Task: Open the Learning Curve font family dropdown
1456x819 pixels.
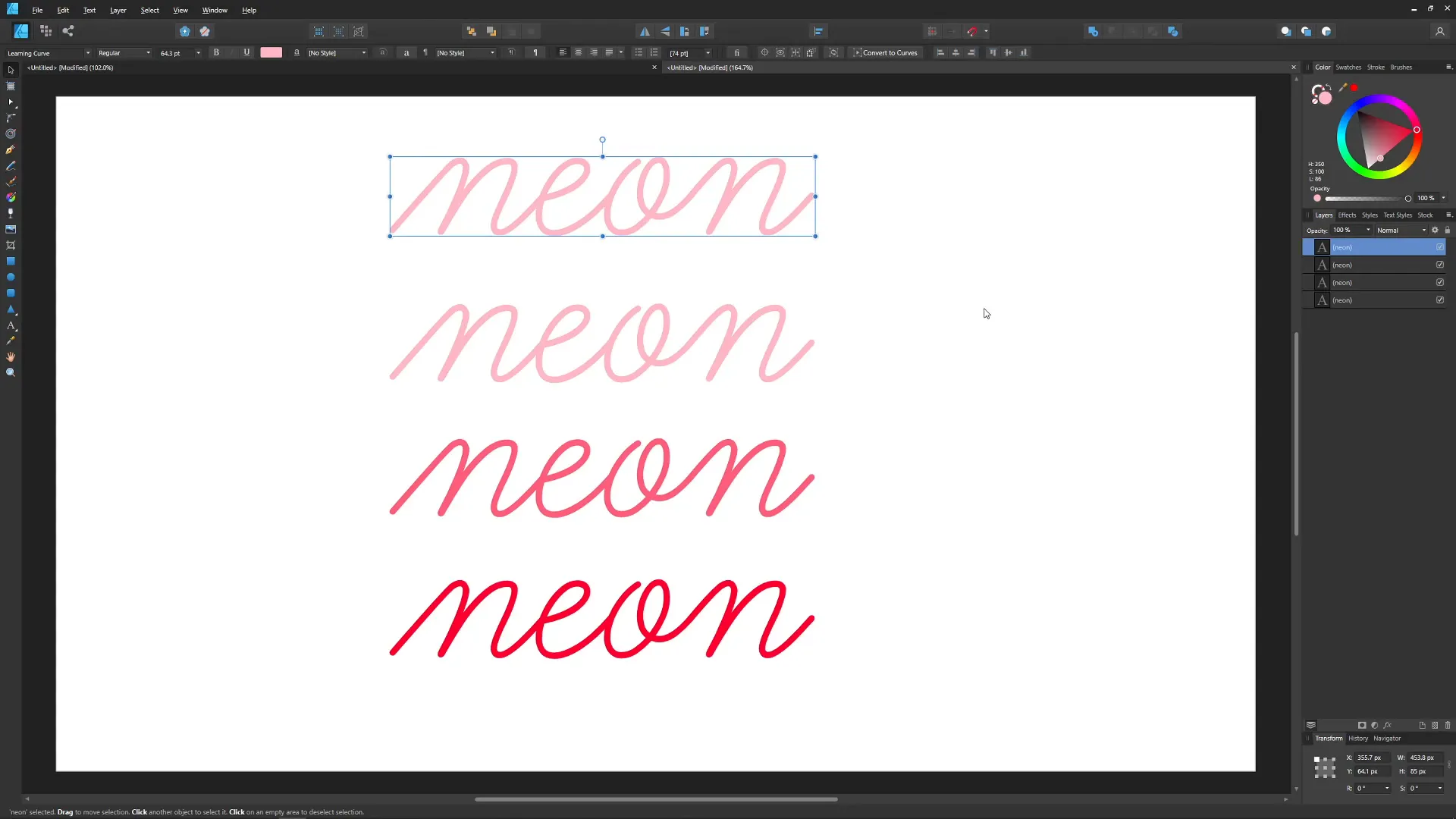Action: coord(87,53)
